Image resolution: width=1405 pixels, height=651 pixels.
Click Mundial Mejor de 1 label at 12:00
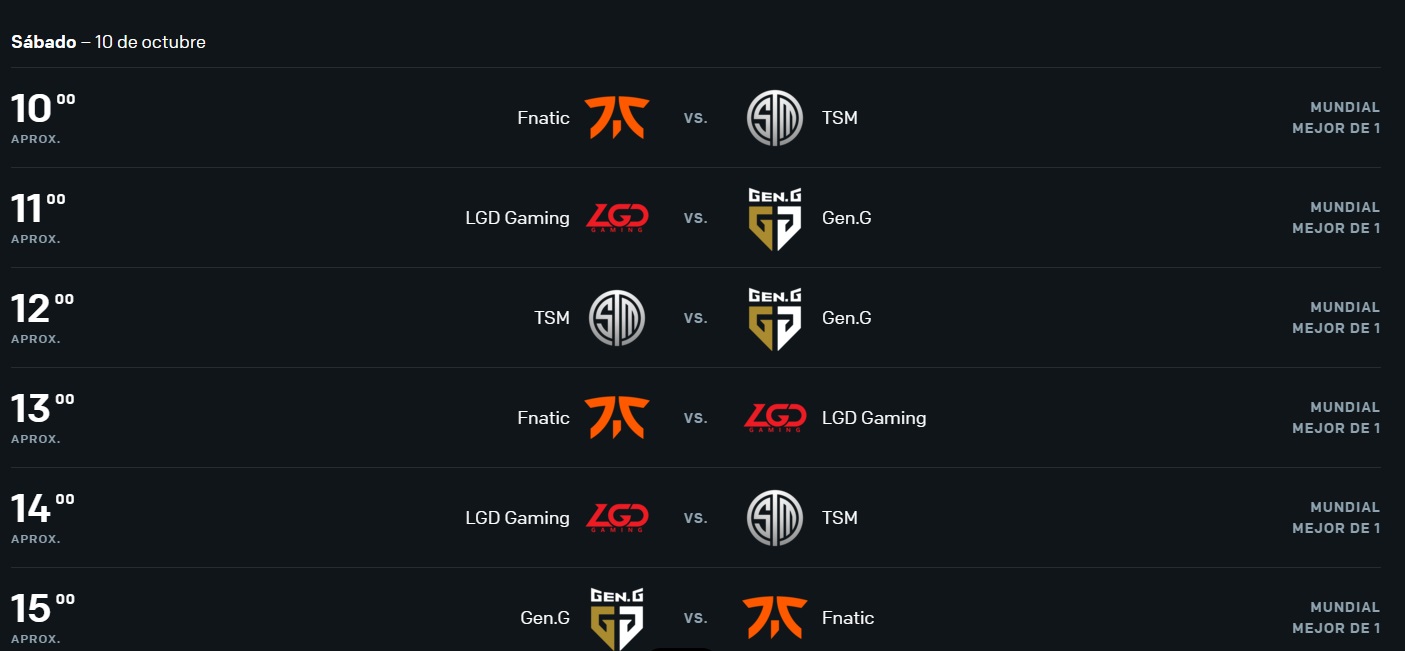(1336, 318)
